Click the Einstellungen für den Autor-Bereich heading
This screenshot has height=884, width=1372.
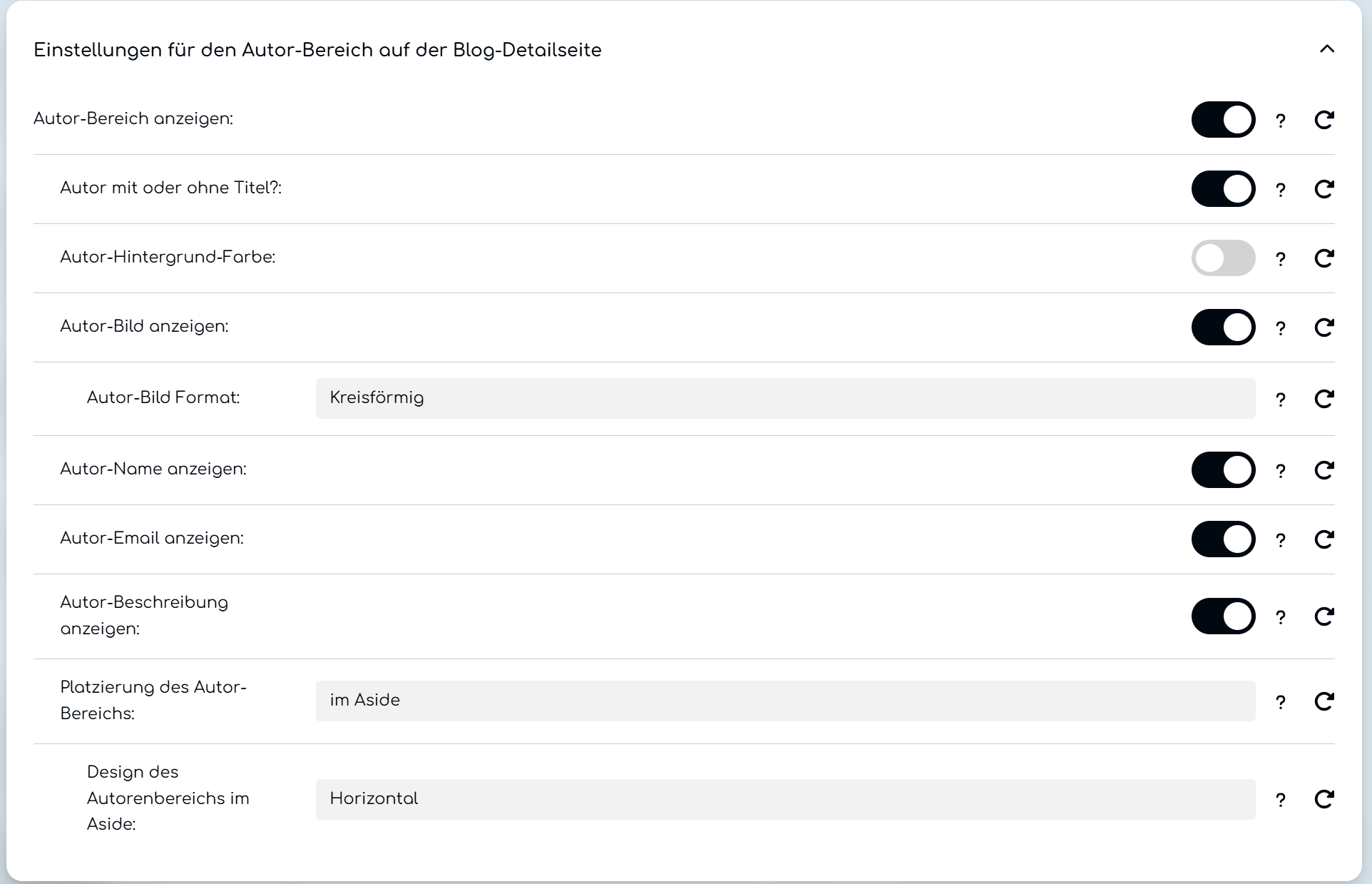point(317,51)
